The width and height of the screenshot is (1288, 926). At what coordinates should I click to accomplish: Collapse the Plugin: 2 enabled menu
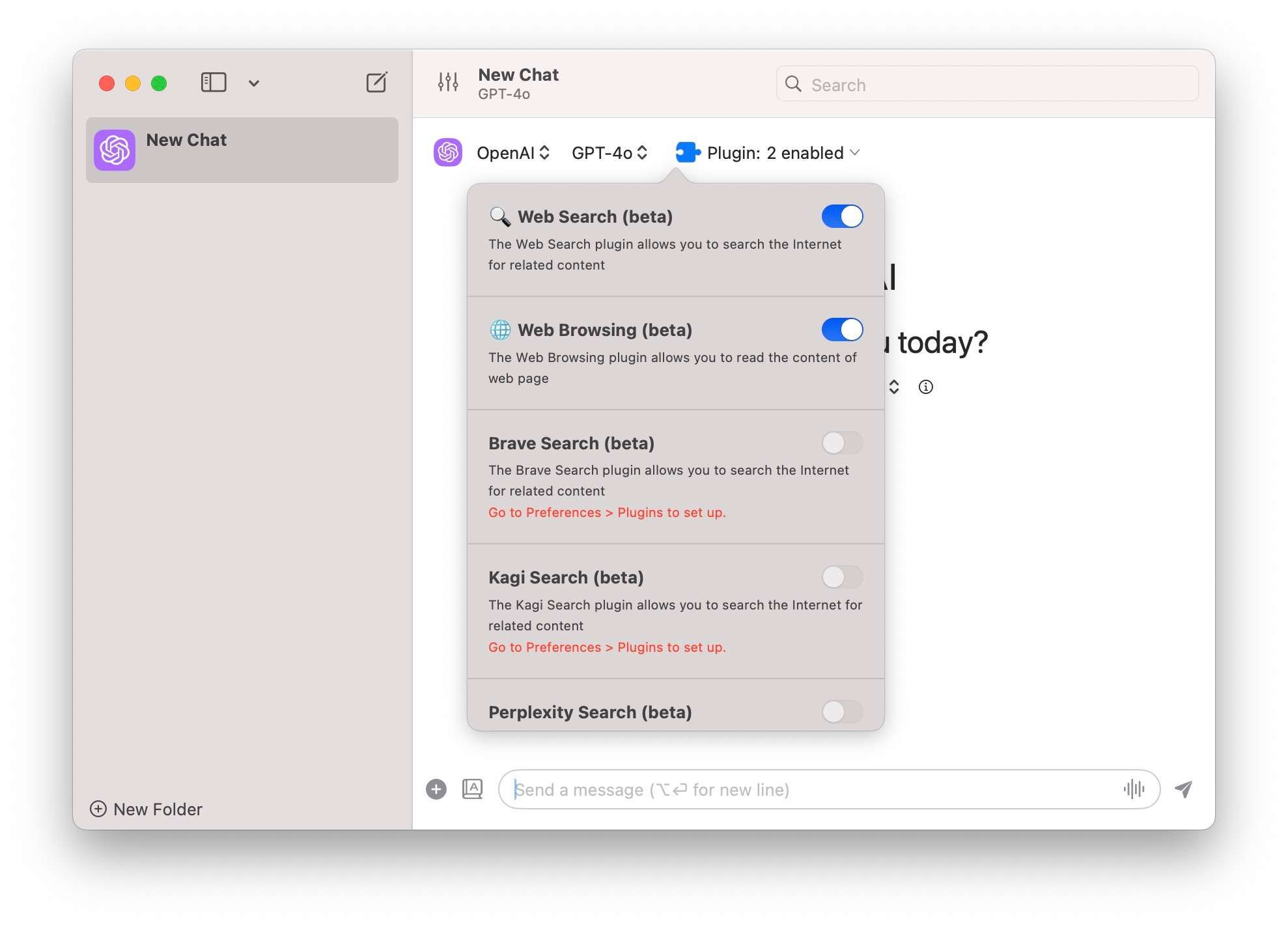click(783, 153)
